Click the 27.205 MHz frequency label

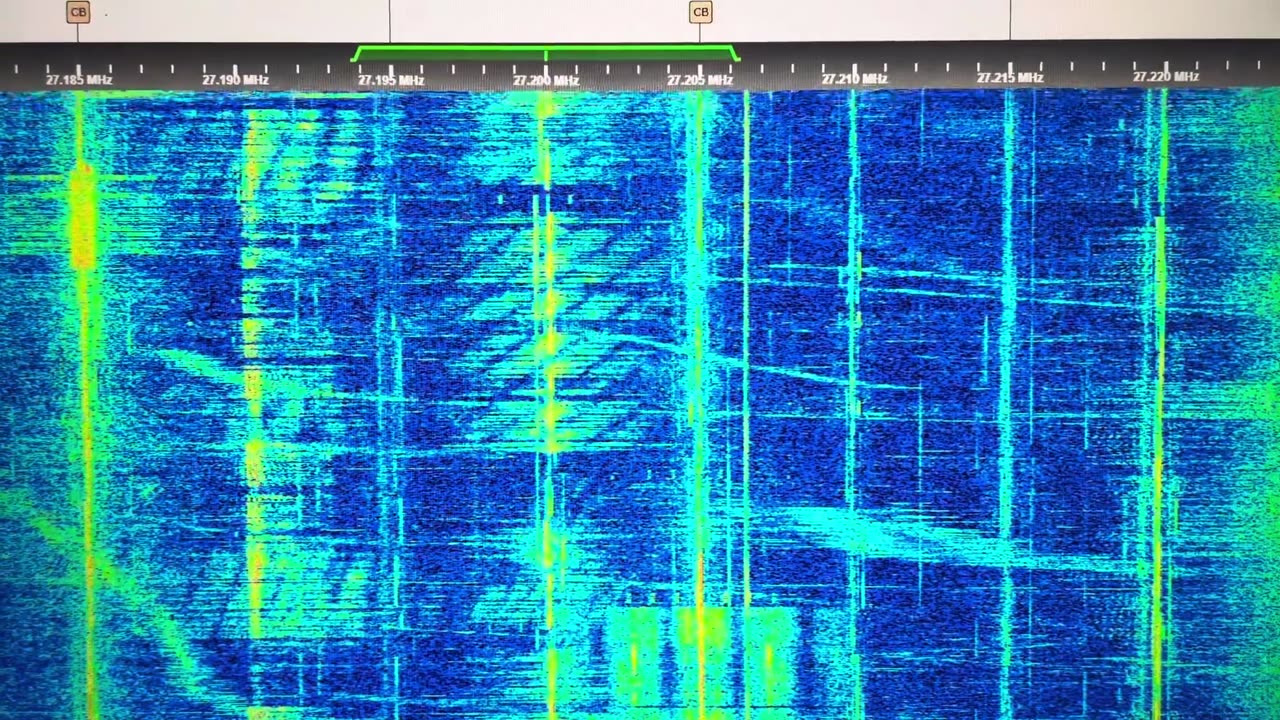coord(700,80)
